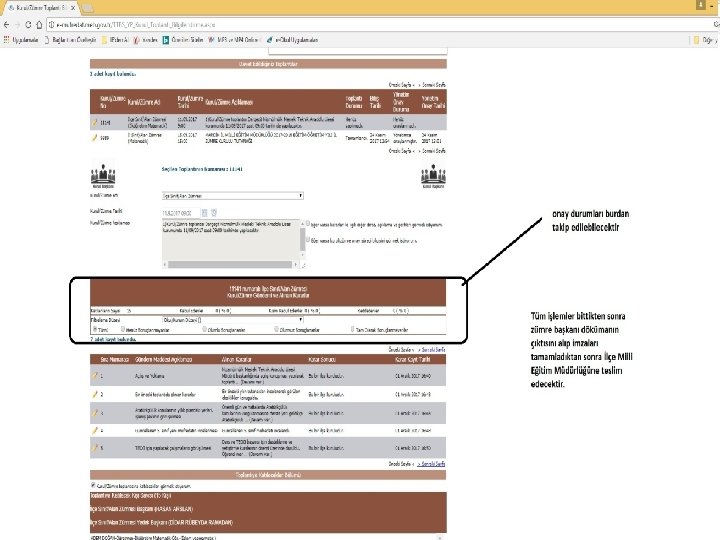Screen dimensions: 720x540
Task: Open the e-Okul Uygulamaları bookmark
Action: pyautogui.click(x=292, y=40)
